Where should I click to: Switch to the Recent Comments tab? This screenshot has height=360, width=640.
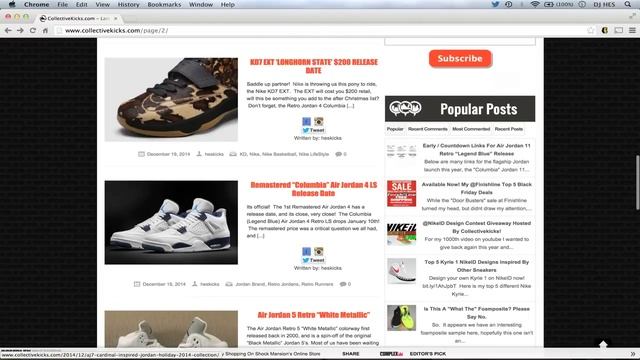[x=427, y=129]
